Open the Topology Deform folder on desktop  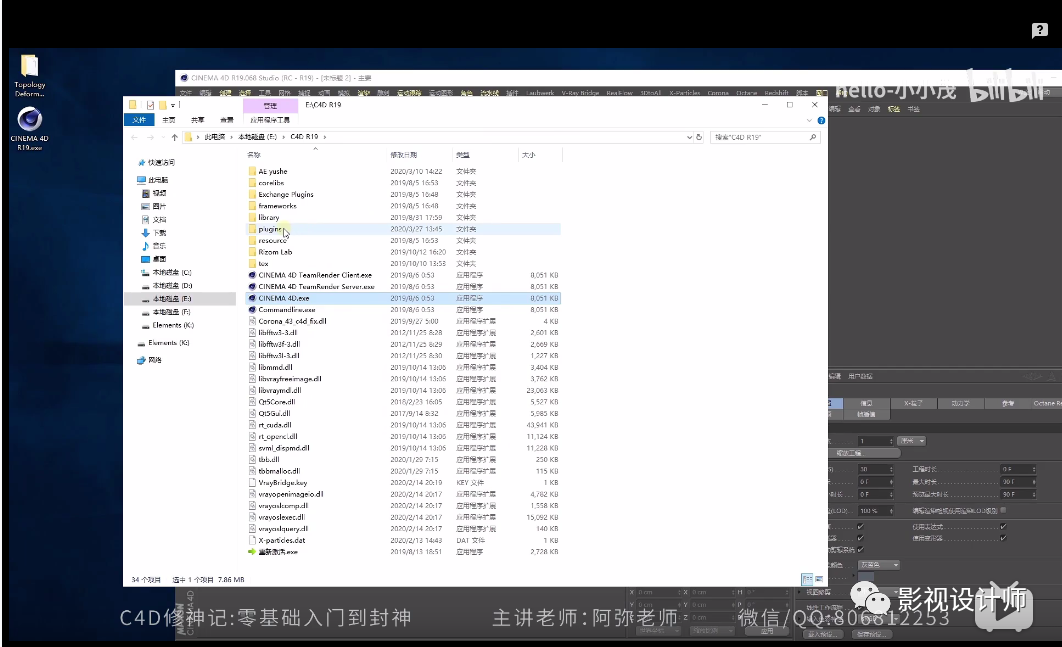tap(30, 75)
